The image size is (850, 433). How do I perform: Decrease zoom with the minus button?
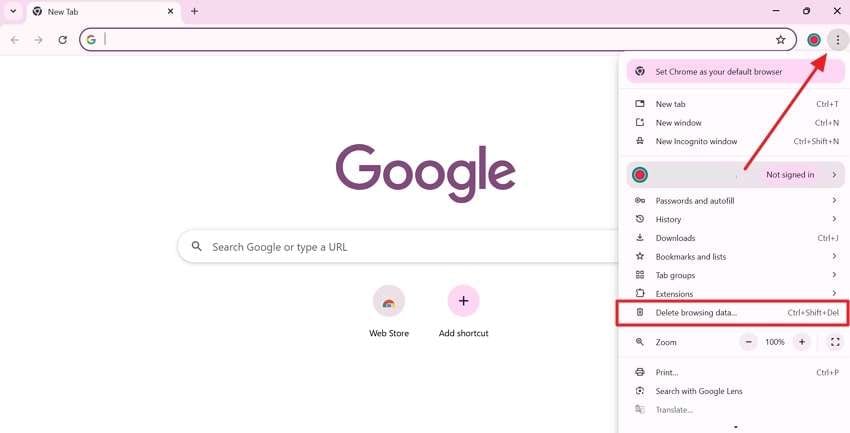click(x=749, y=342)
